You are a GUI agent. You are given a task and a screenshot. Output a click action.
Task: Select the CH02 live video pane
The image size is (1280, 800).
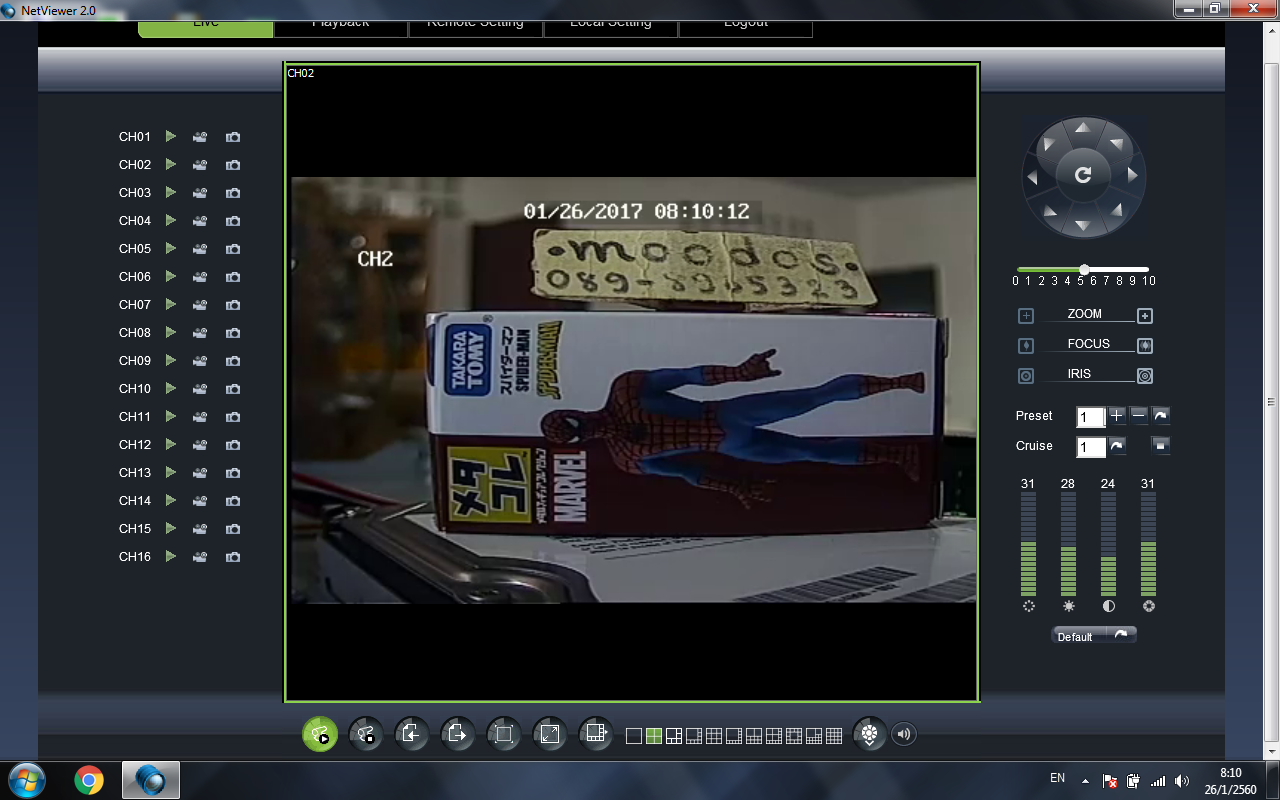(x=632, y=382)
